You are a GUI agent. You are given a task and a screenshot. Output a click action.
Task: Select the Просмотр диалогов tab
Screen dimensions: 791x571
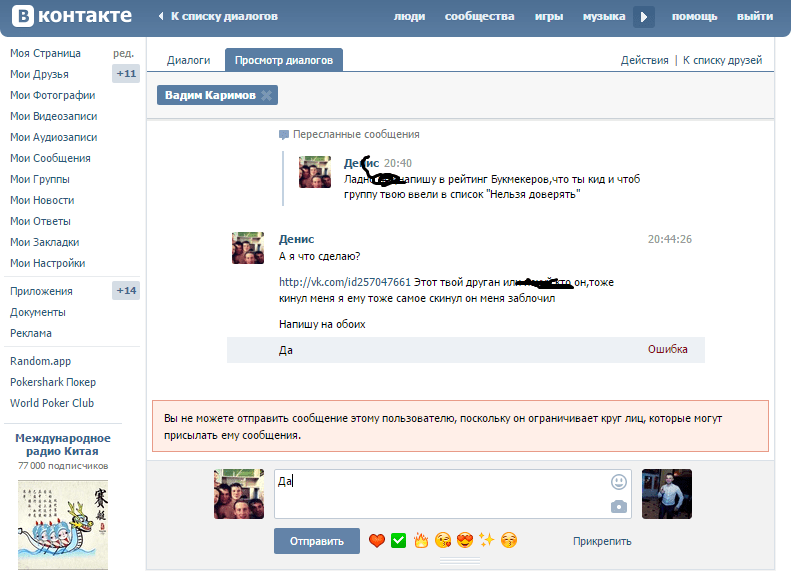(284, 60)
